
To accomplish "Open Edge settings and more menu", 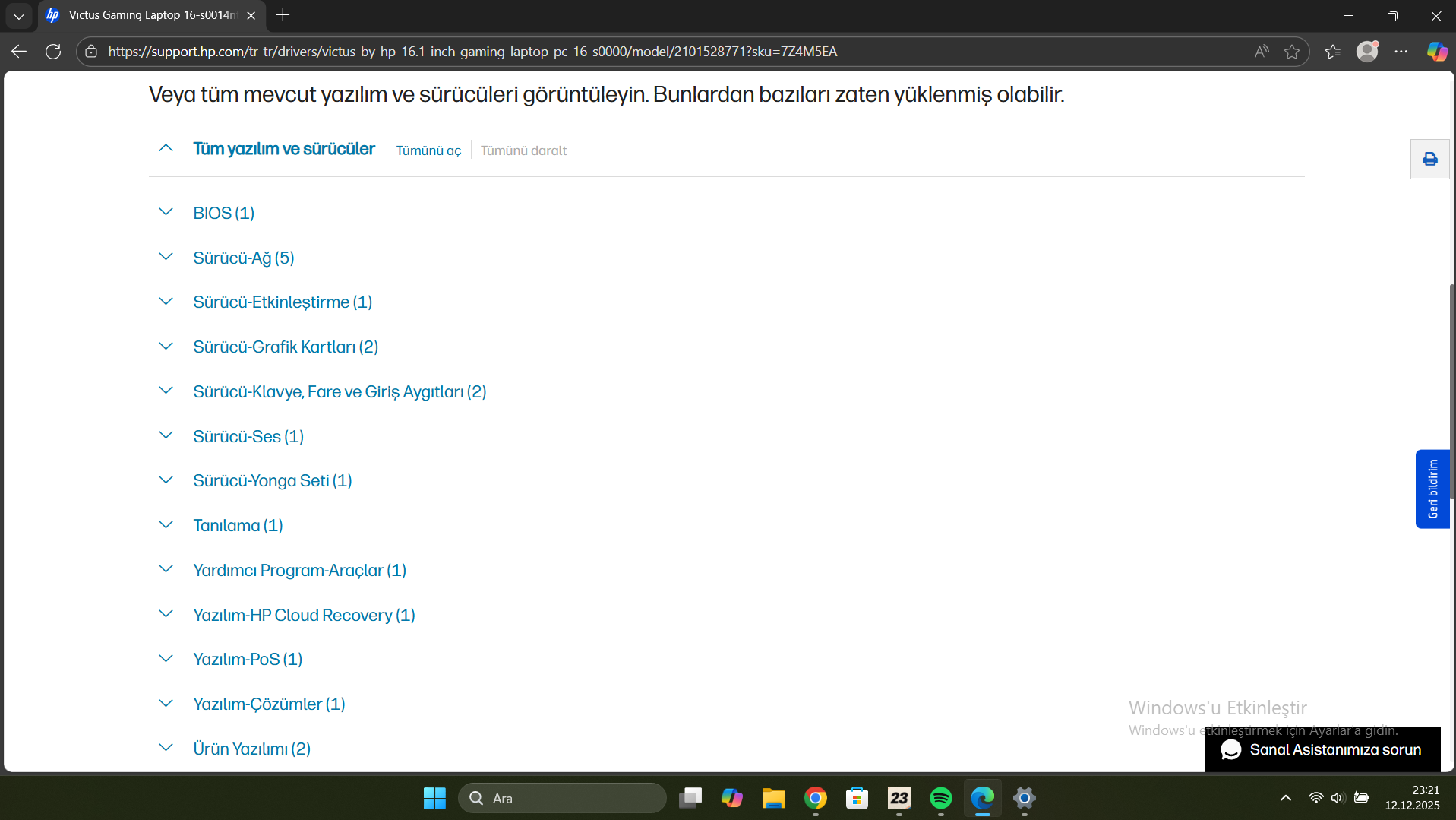I will (1401, 52).
